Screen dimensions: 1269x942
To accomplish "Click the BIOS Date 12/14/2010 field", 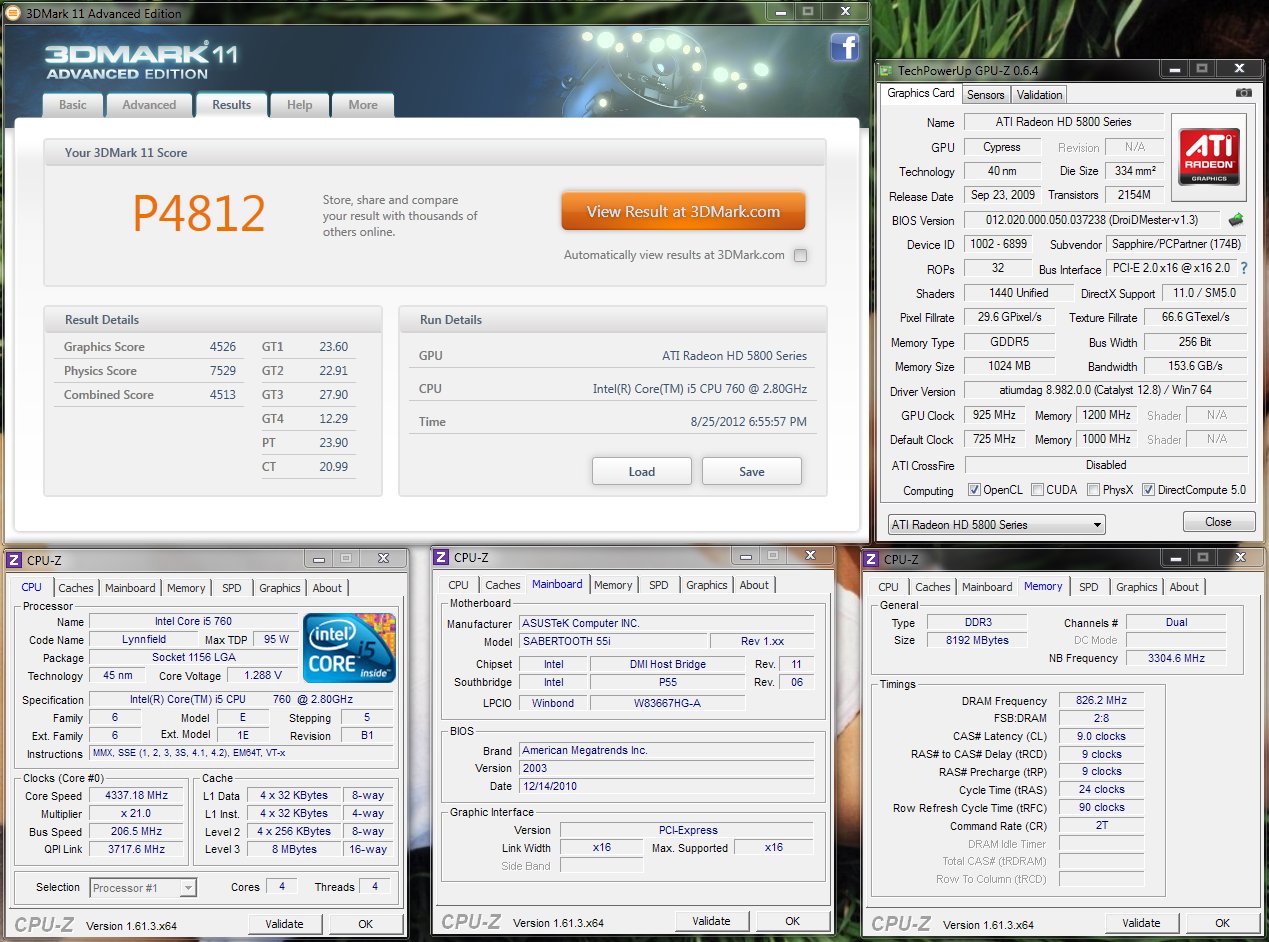I will pyautogui.click(x=666, y=786).
